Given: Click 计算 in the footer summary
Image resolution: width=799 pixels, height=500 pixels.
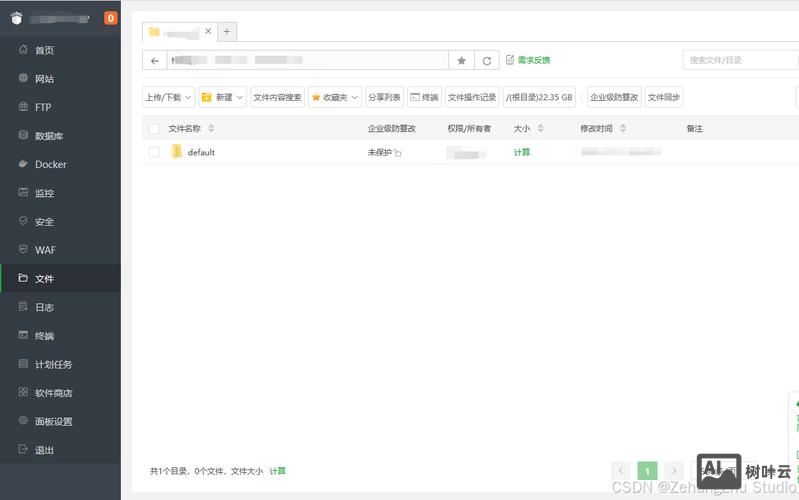Looking at the screenshot, I should [278, 471].
